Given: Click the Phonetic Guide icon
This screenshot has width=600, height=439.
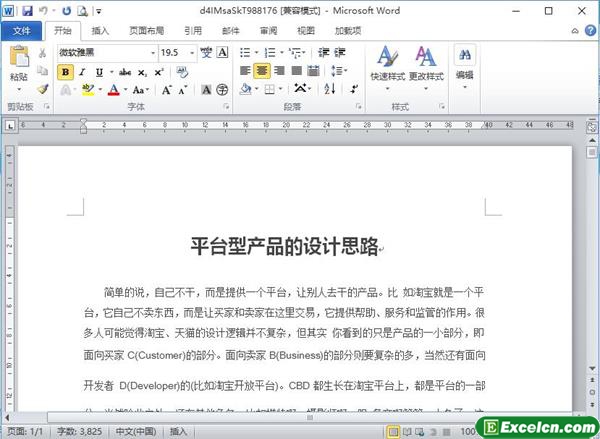Looking at the screenshot, I should point(206,52).
